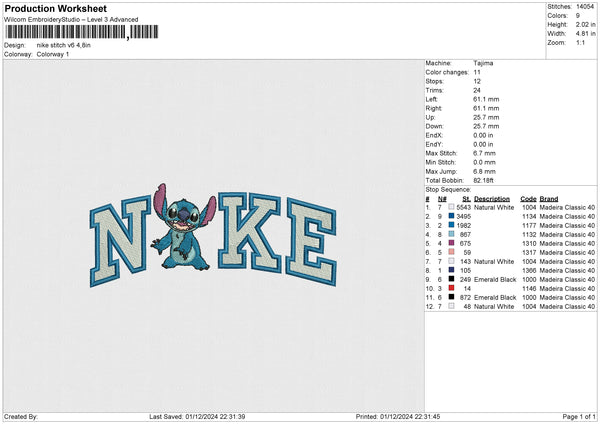600x424 pixels.
Task: Select the total bobbin value '82.18ft'
Action: click(483, 180)
